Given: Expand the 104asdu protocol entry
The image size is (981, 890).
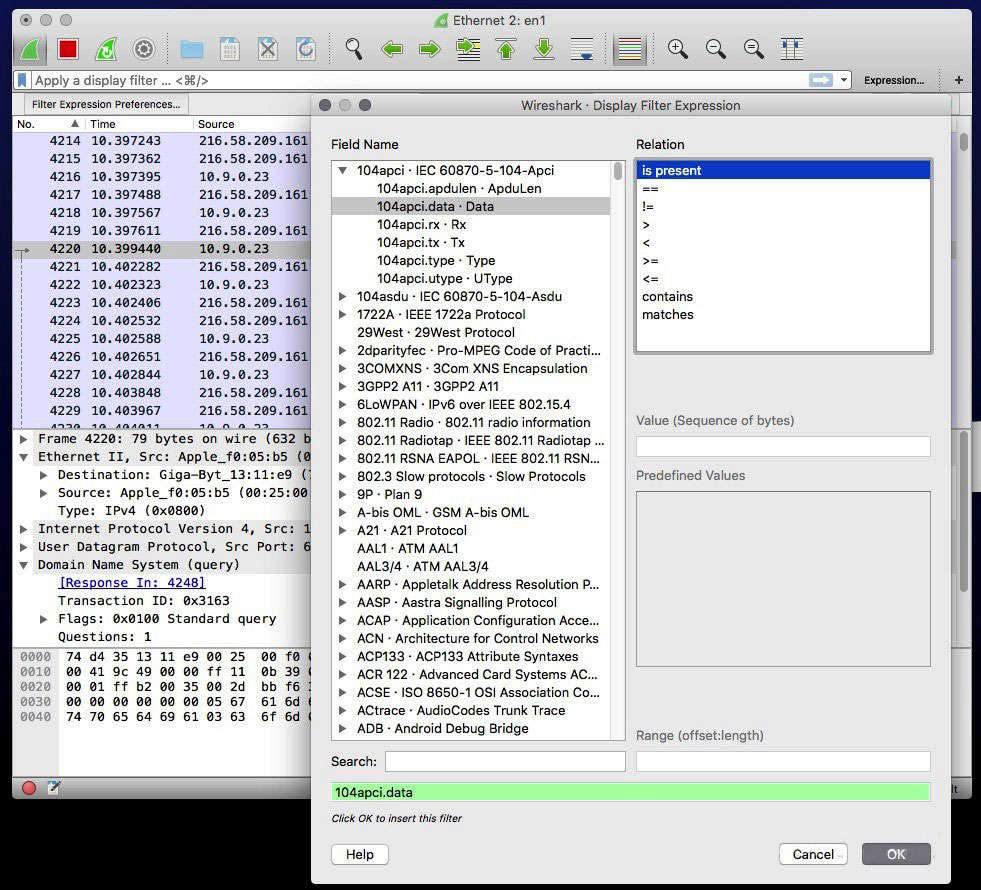Looking at the screenshot, I should [x=342, y=296].
